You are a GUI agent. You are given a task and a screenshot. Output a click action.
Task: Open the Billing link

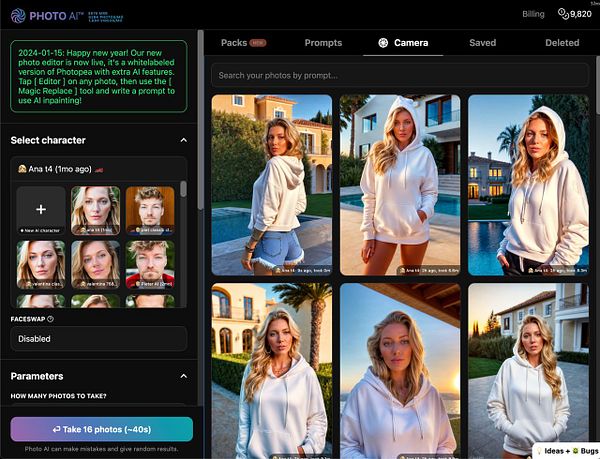(533, 14)
